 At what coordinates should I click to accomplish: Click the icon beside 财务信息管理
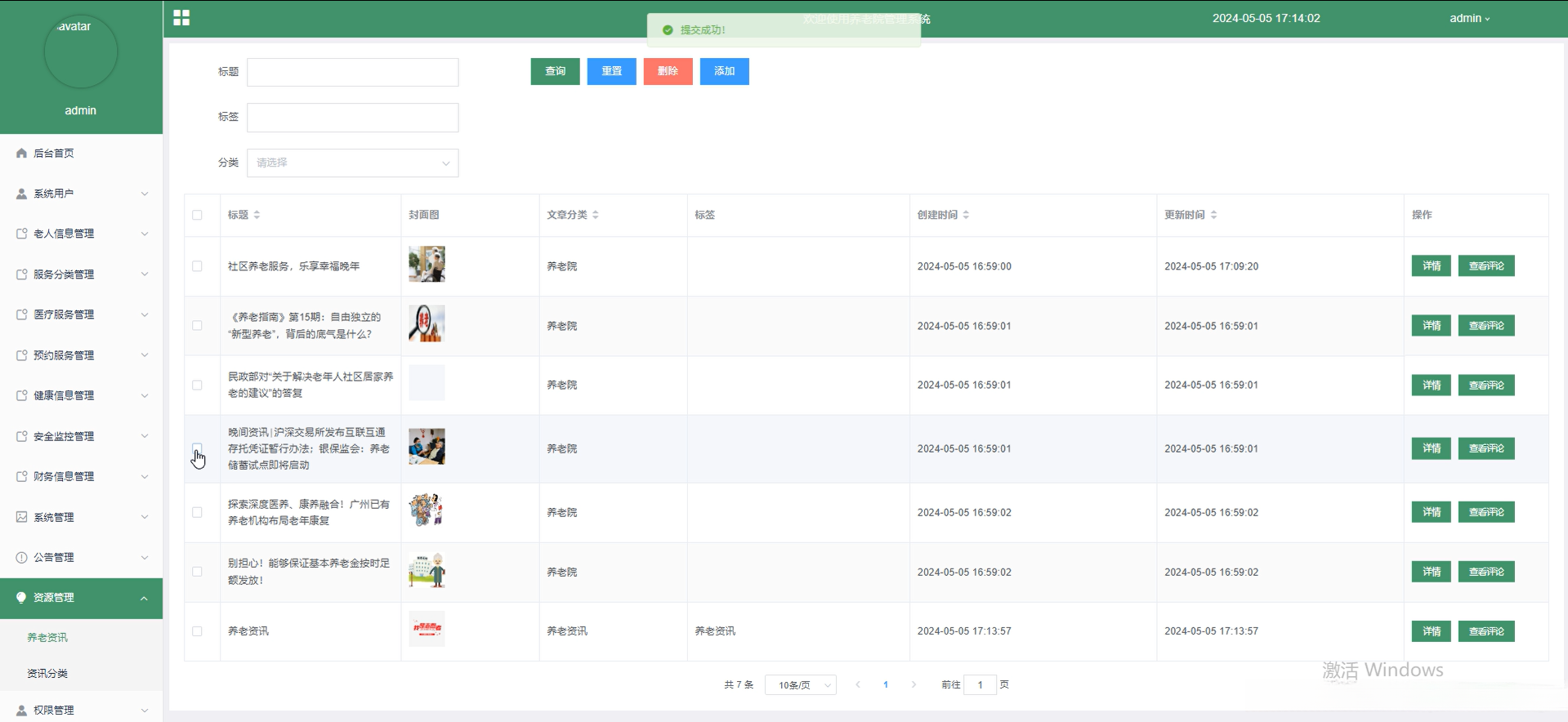(22, 476)
